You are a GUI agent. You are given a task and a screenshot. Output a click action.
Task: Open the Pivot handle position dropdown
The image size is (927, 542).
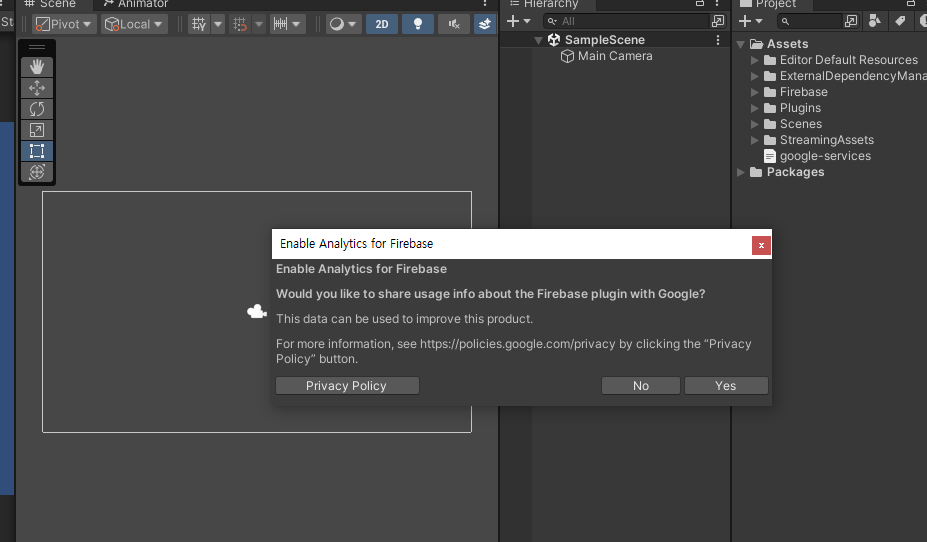point(64,24)
